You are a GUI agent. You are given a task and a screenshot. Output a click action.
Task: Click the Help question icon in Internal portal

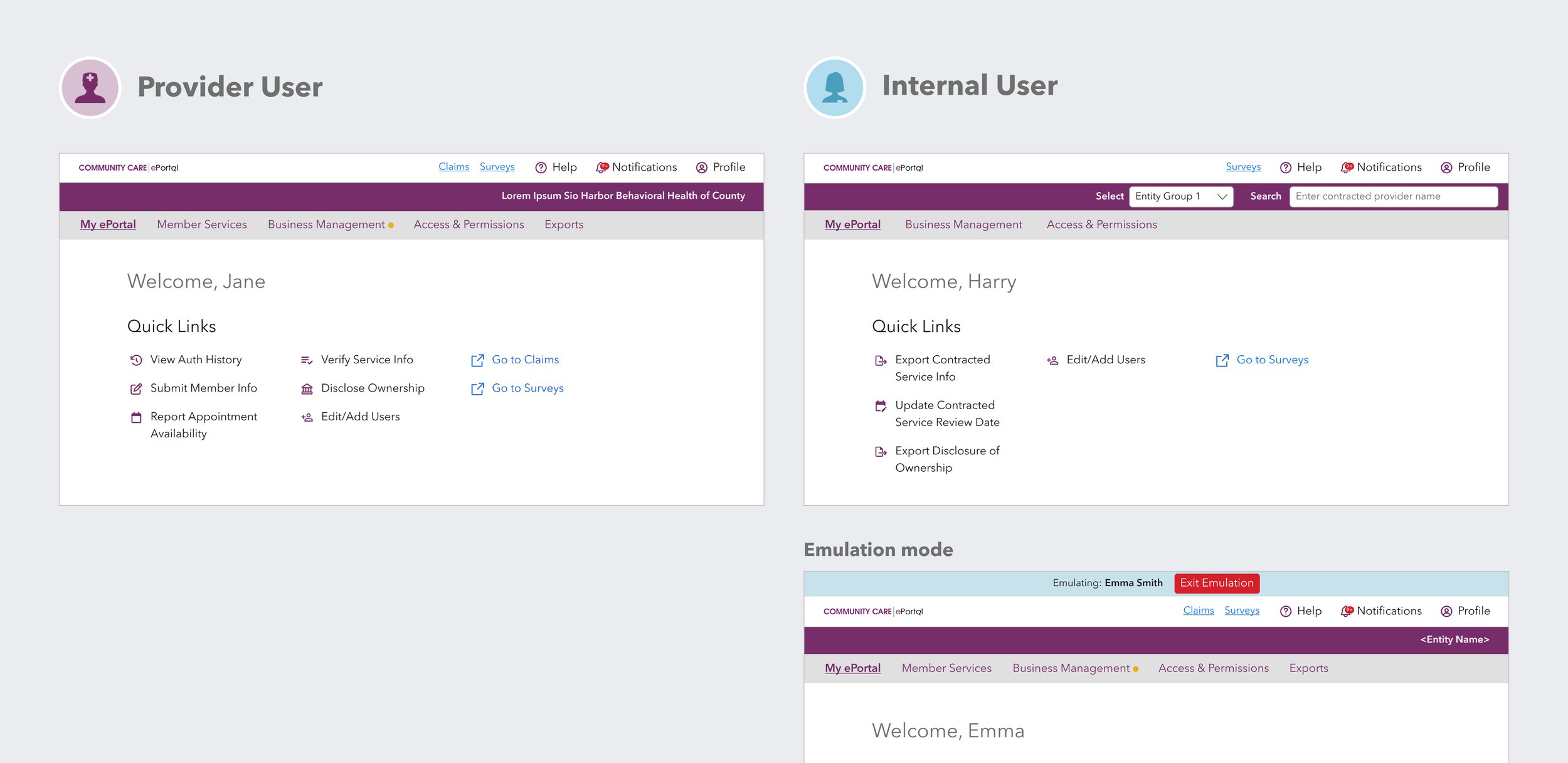coord(1286,168)
